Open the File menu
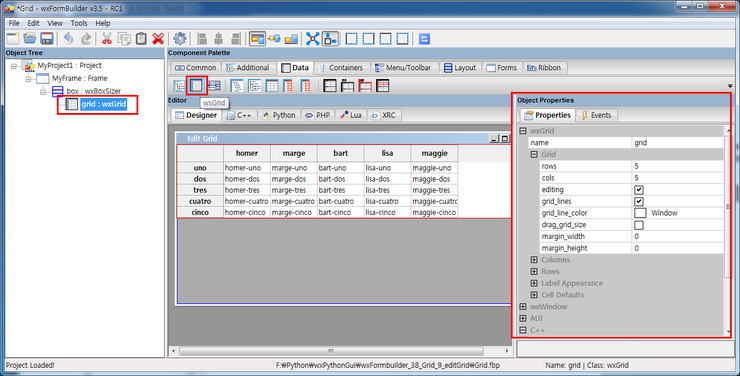This screenshot has width=740, height=376. click(x=14, y=23)
